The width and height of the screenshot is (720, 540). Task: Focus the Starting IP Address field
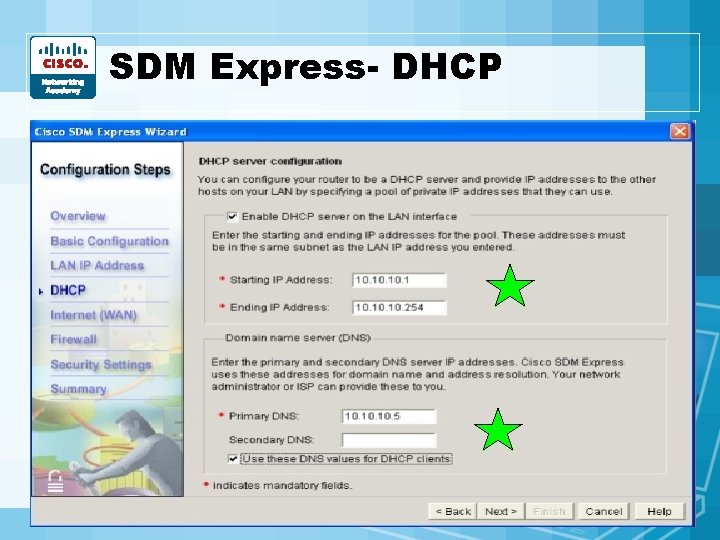click(399, 280)
